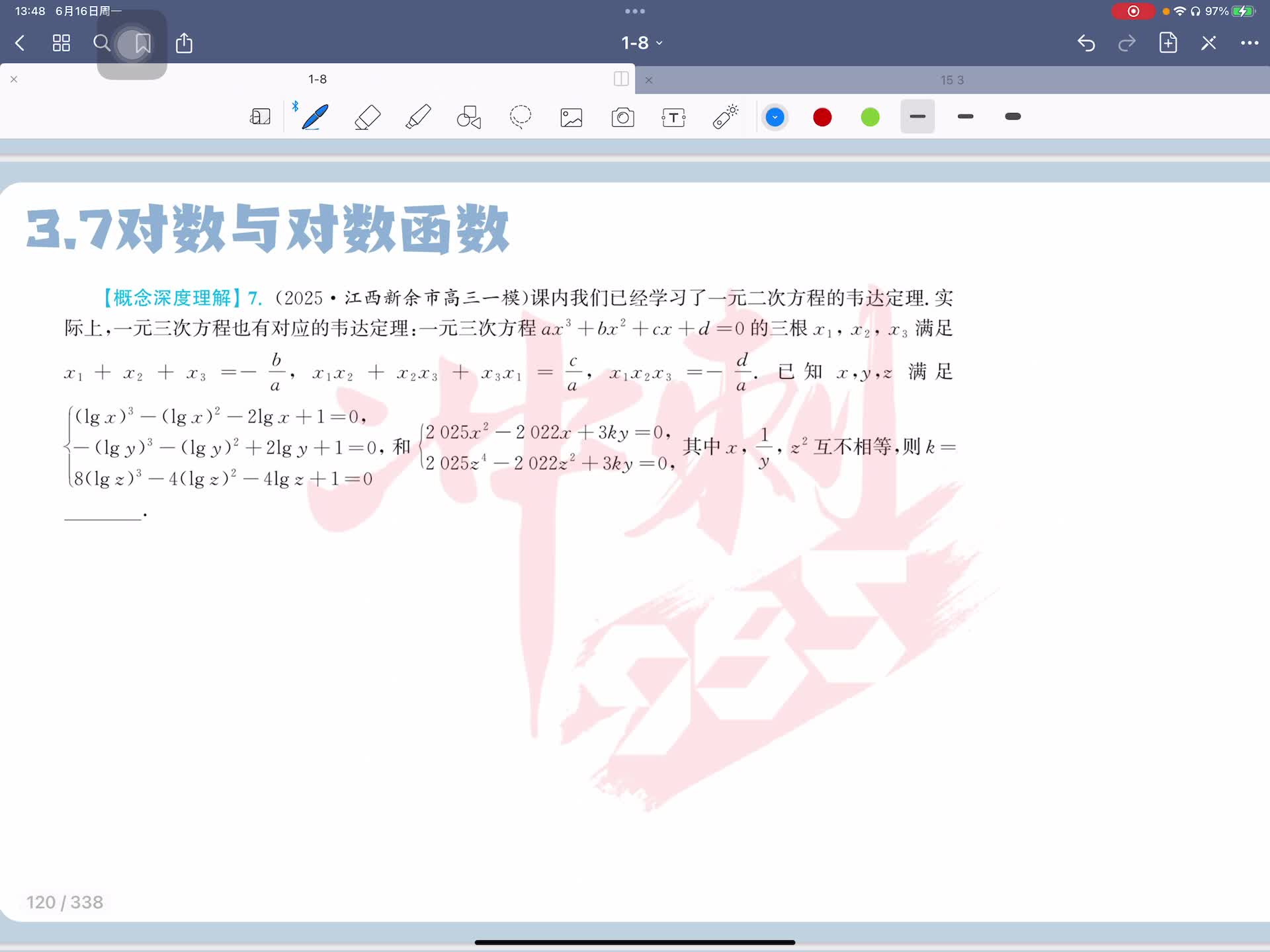
Task: Expand the 1-8 document title dropdown
Action: 642,43
